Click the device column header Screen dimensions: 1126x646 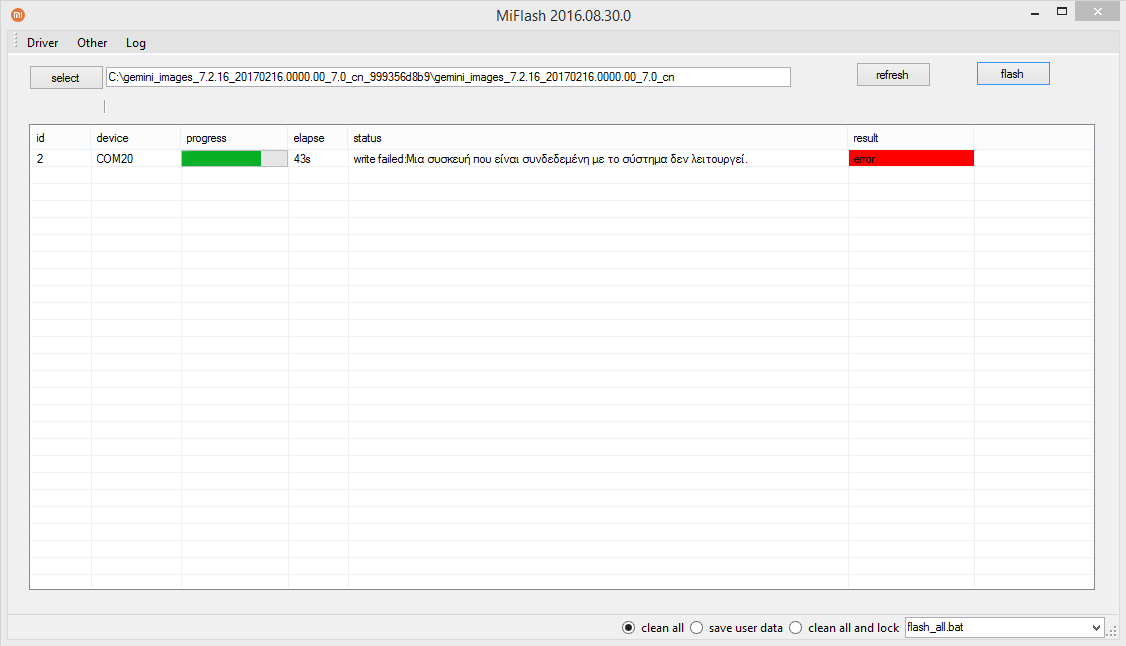click(x=136, y=138)
